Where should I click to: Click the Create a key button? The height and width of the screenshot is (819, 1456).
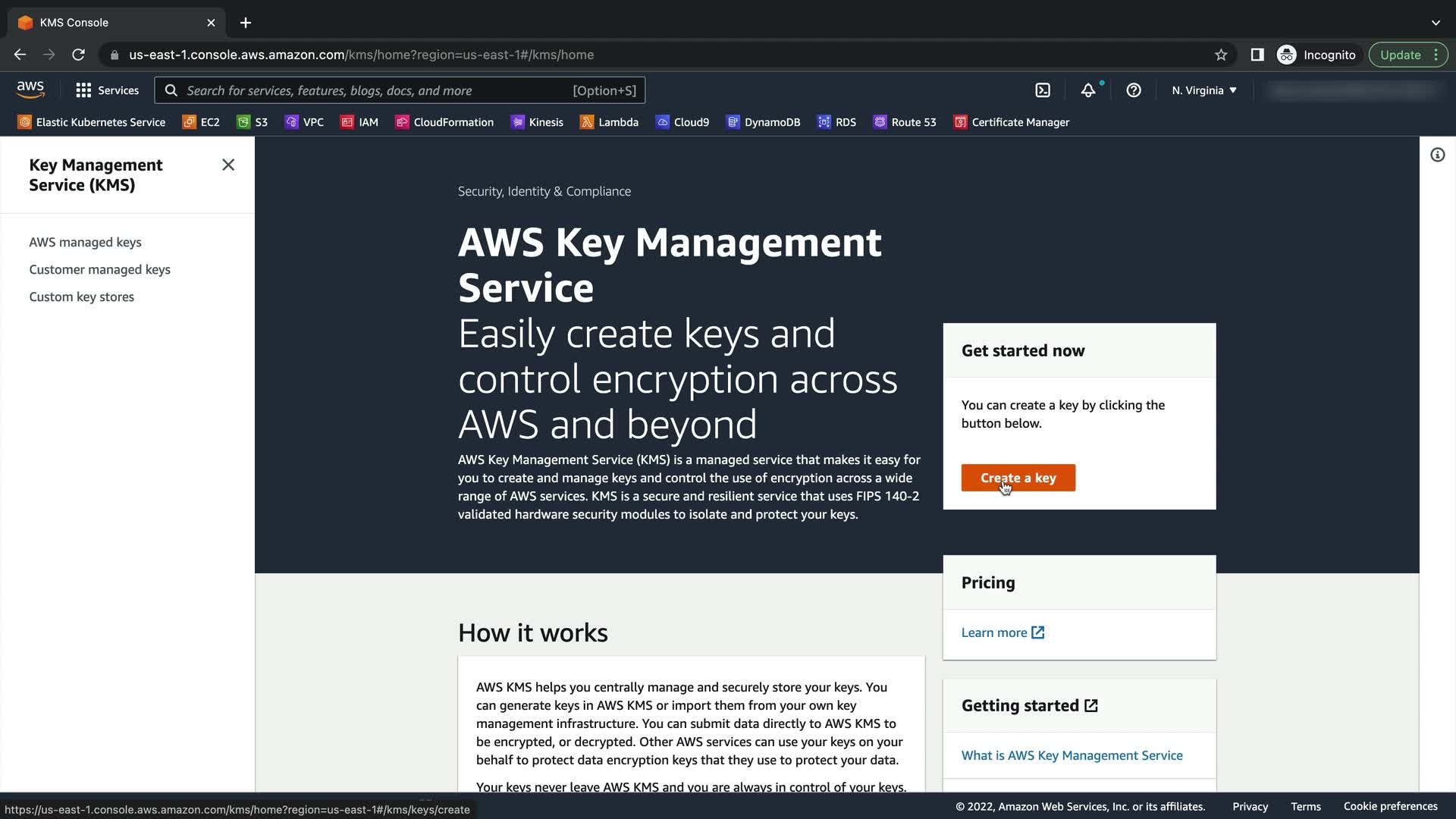click(x=1018, y=478)
